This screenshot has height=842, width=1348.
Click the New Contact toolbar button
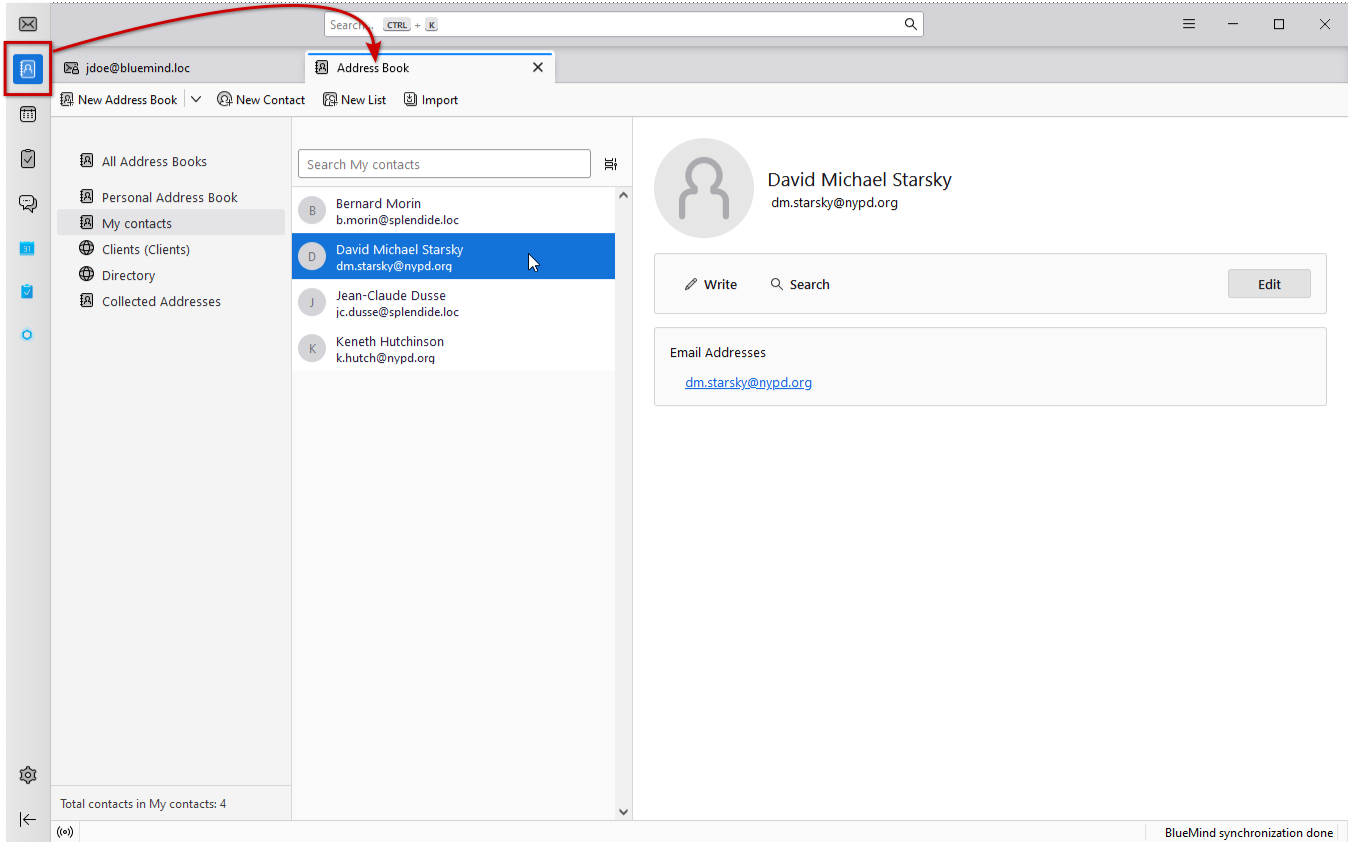(261, 99)
